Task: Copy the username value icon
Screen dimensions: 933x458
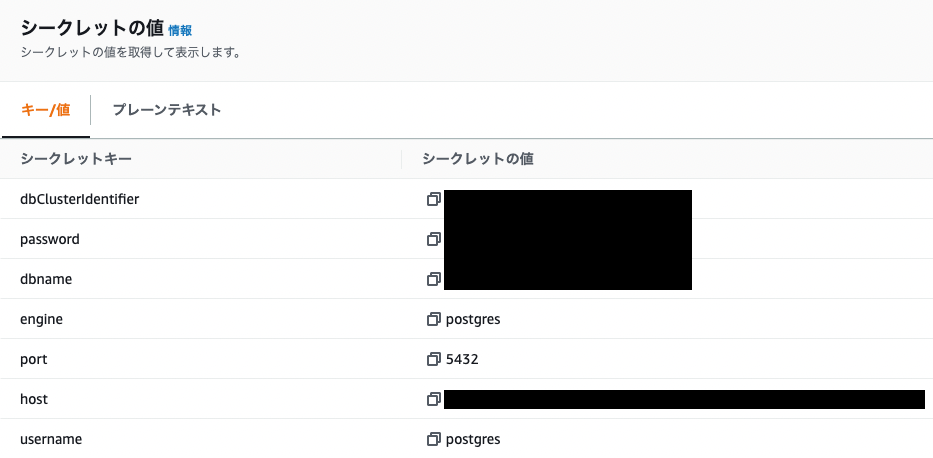Action: (433, 440)
